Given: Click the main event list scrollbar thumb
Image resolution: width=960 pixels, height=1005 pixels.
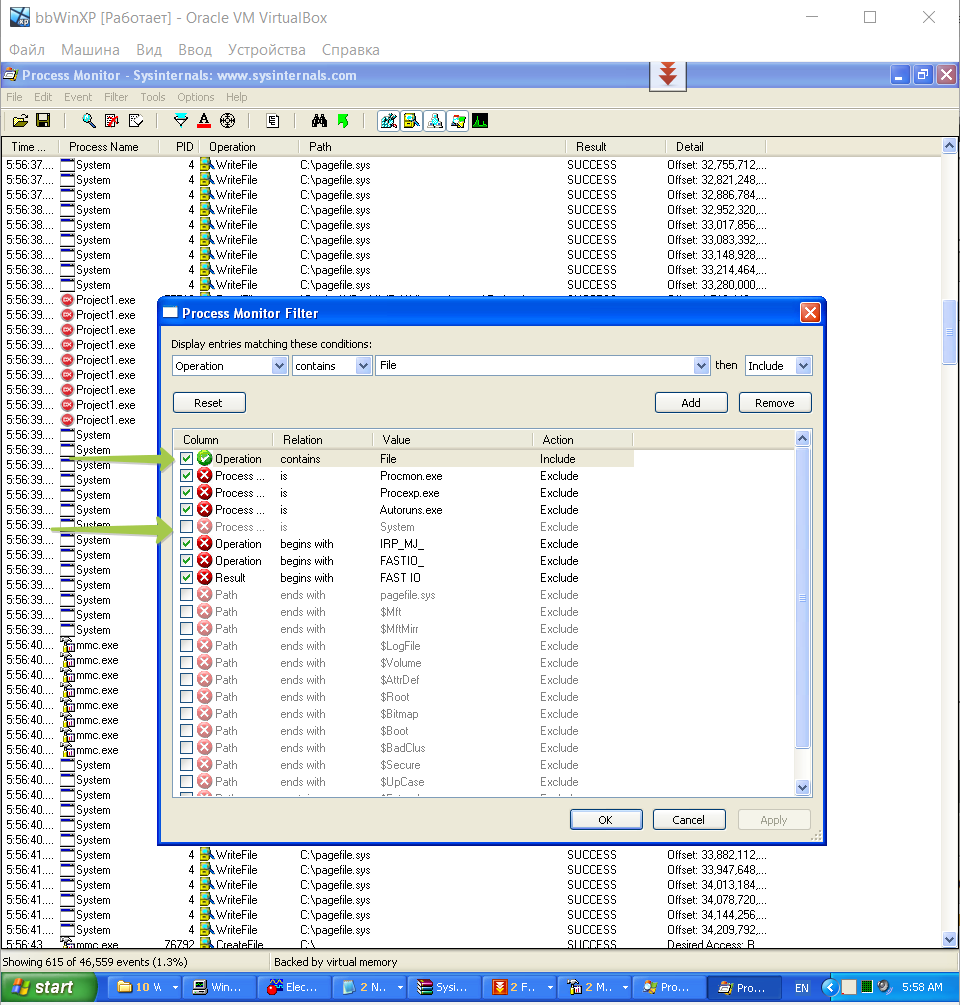Looking at the screenshot, I should click(950, 332).
